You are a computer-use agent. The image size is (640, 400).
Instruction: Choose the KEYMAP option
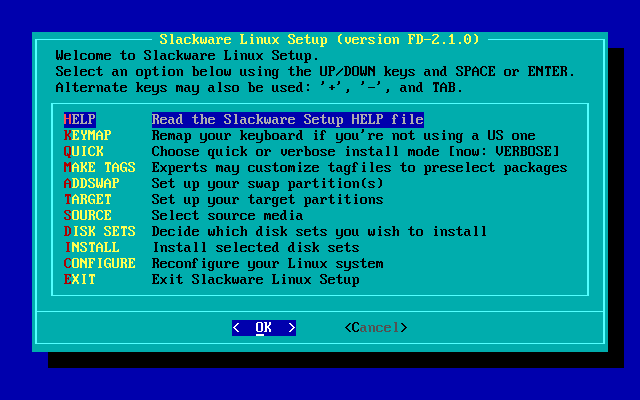(87, 135)
